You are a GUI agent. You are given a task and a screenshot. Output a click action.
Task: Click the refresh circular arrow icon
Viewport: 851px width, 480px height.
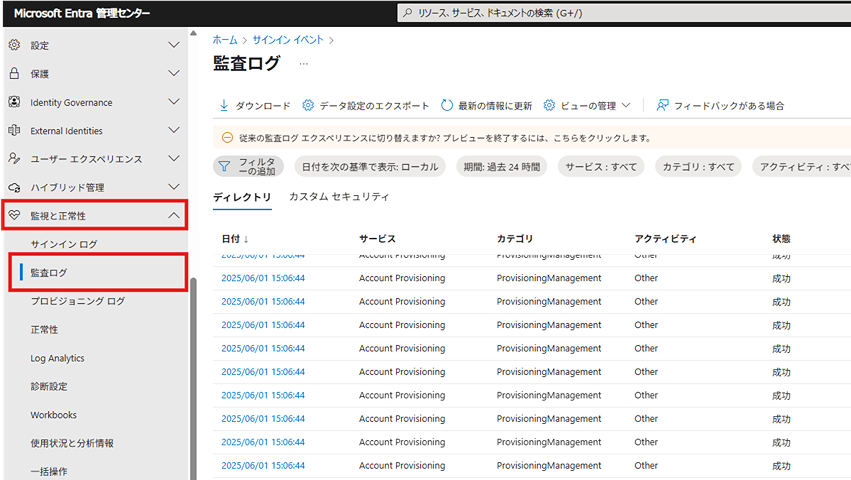coord(447,105)
